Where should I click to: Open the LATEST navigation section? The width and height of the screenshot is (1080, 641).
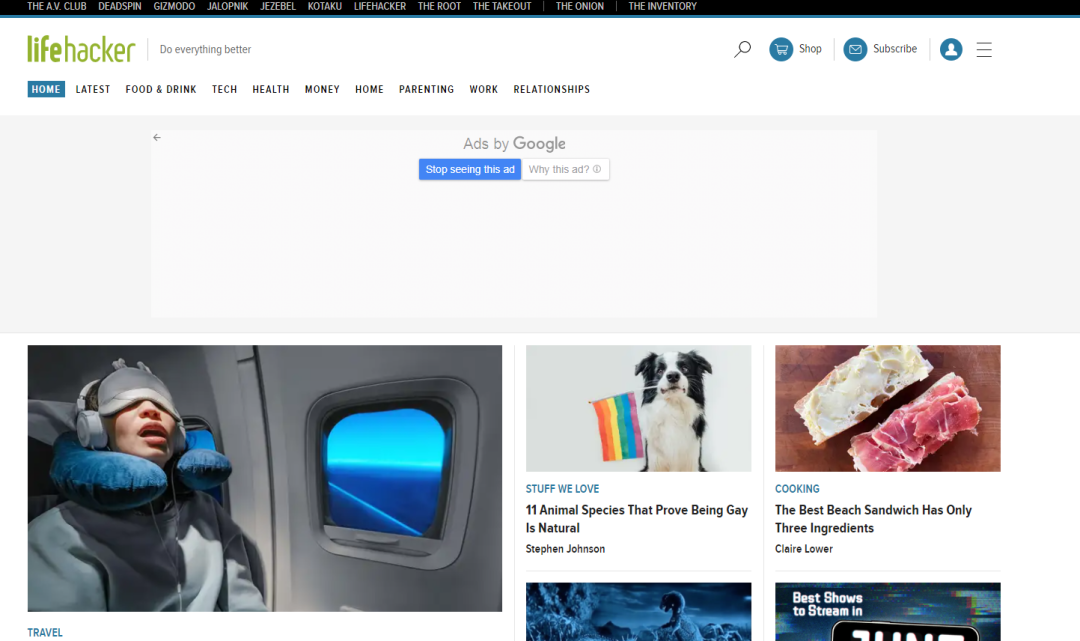93,89
